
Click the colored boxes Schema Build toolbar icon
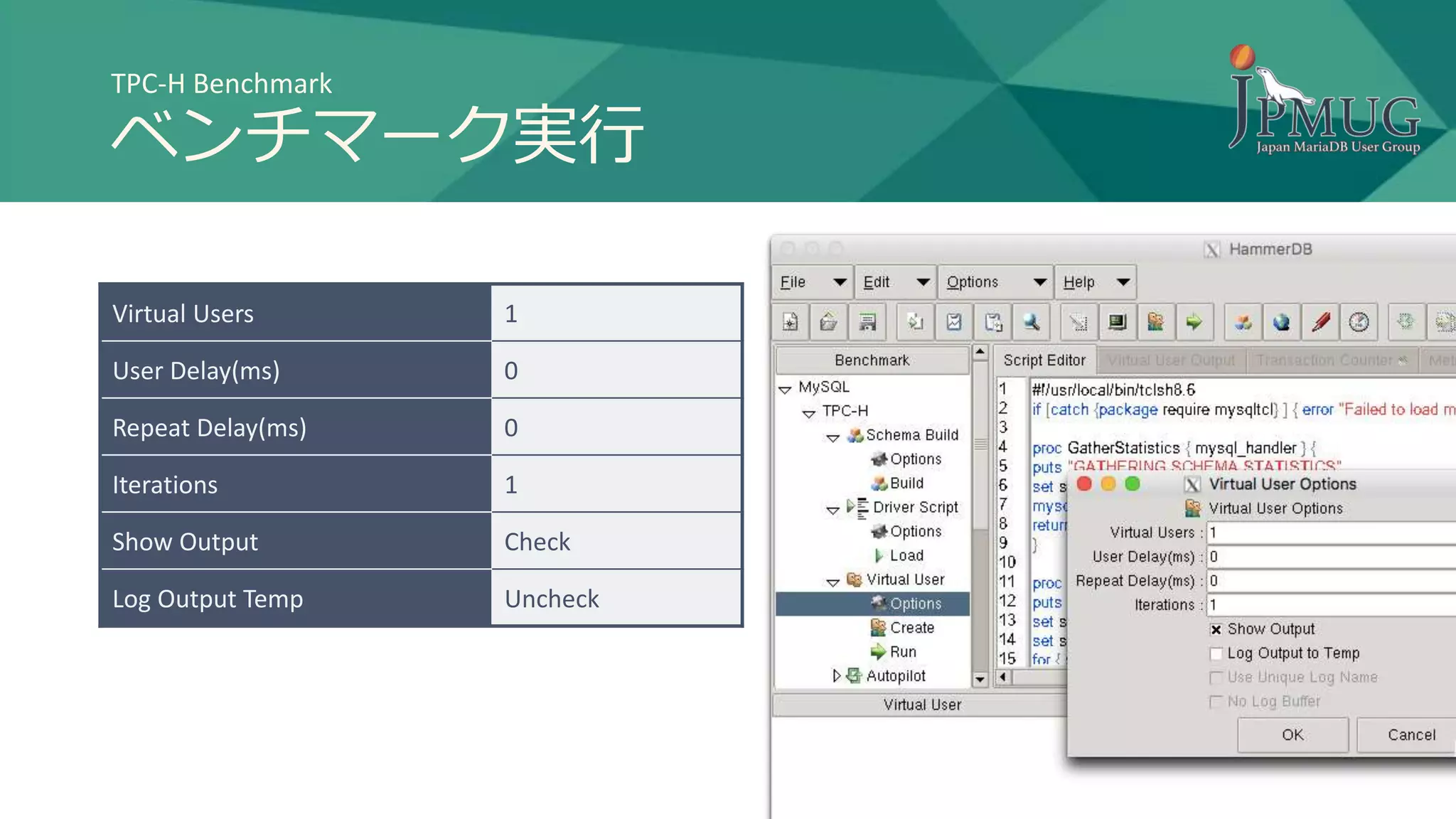(1243, 322)
